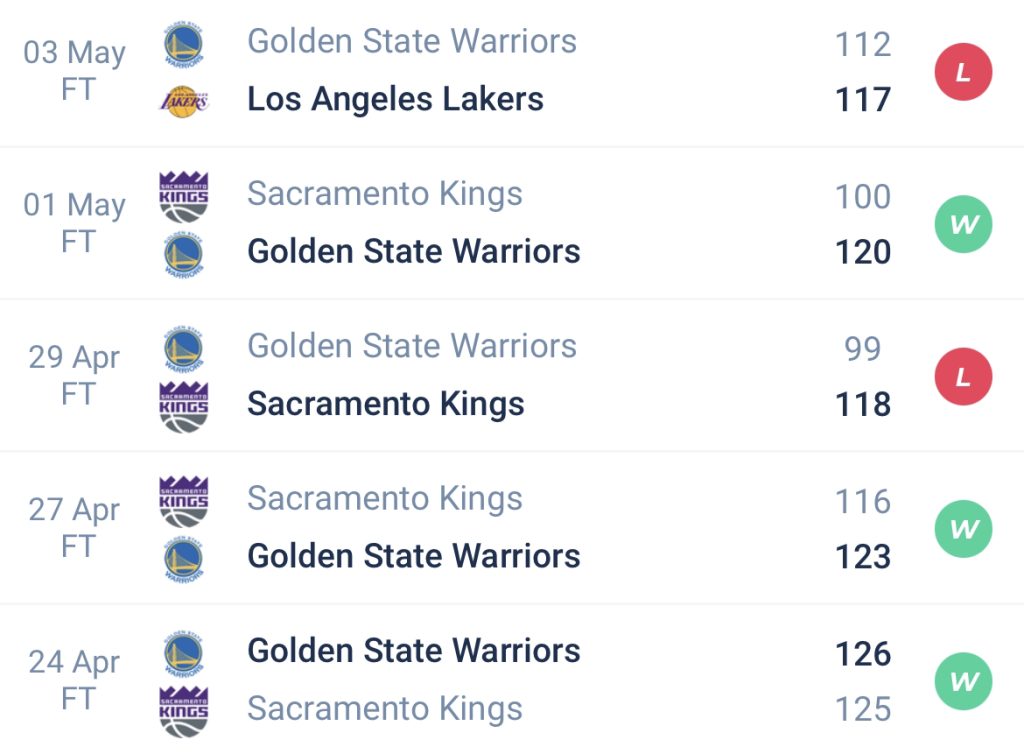Click Kings logo in 24 Apr game
The image size is (1024, 754).
click(x=184, y=711)
